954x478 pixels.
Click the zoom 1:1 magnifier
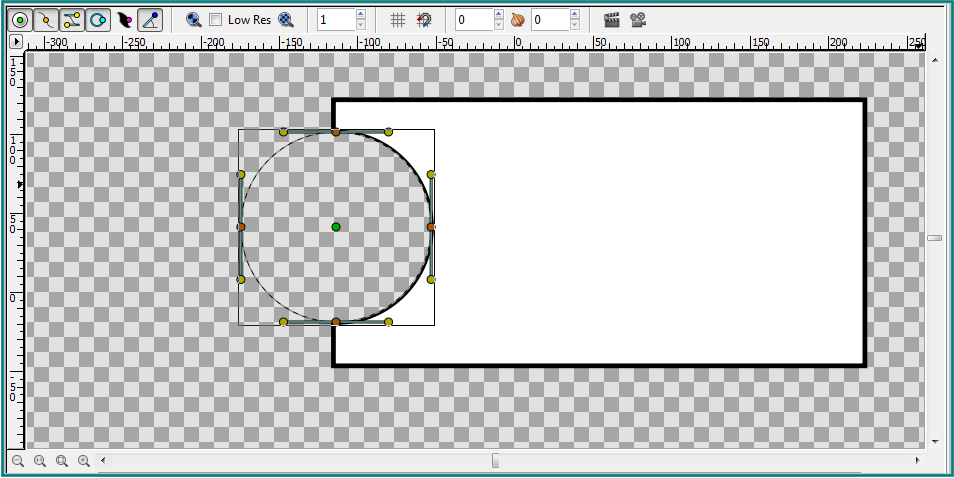click(40, 461)
